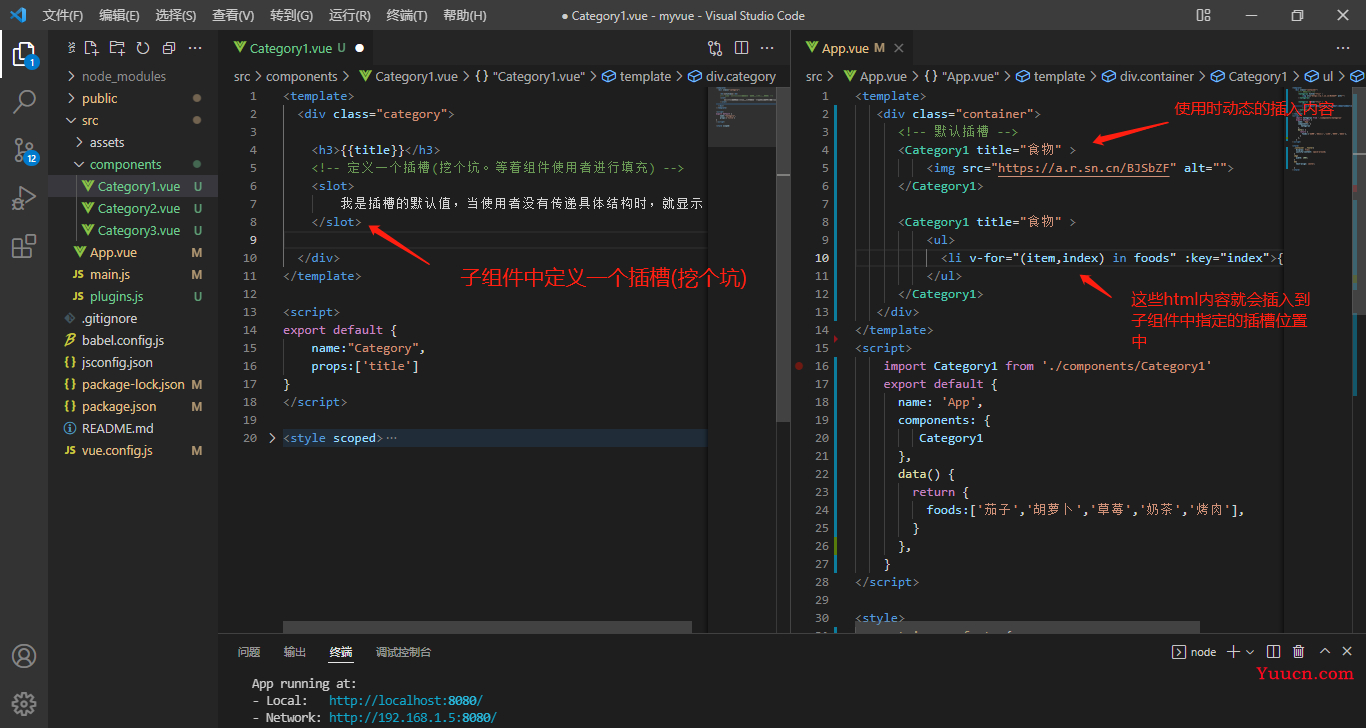This screenshot has height=728, width=1366.
Task: Open the Extensions view
Action: pos(24,247)
